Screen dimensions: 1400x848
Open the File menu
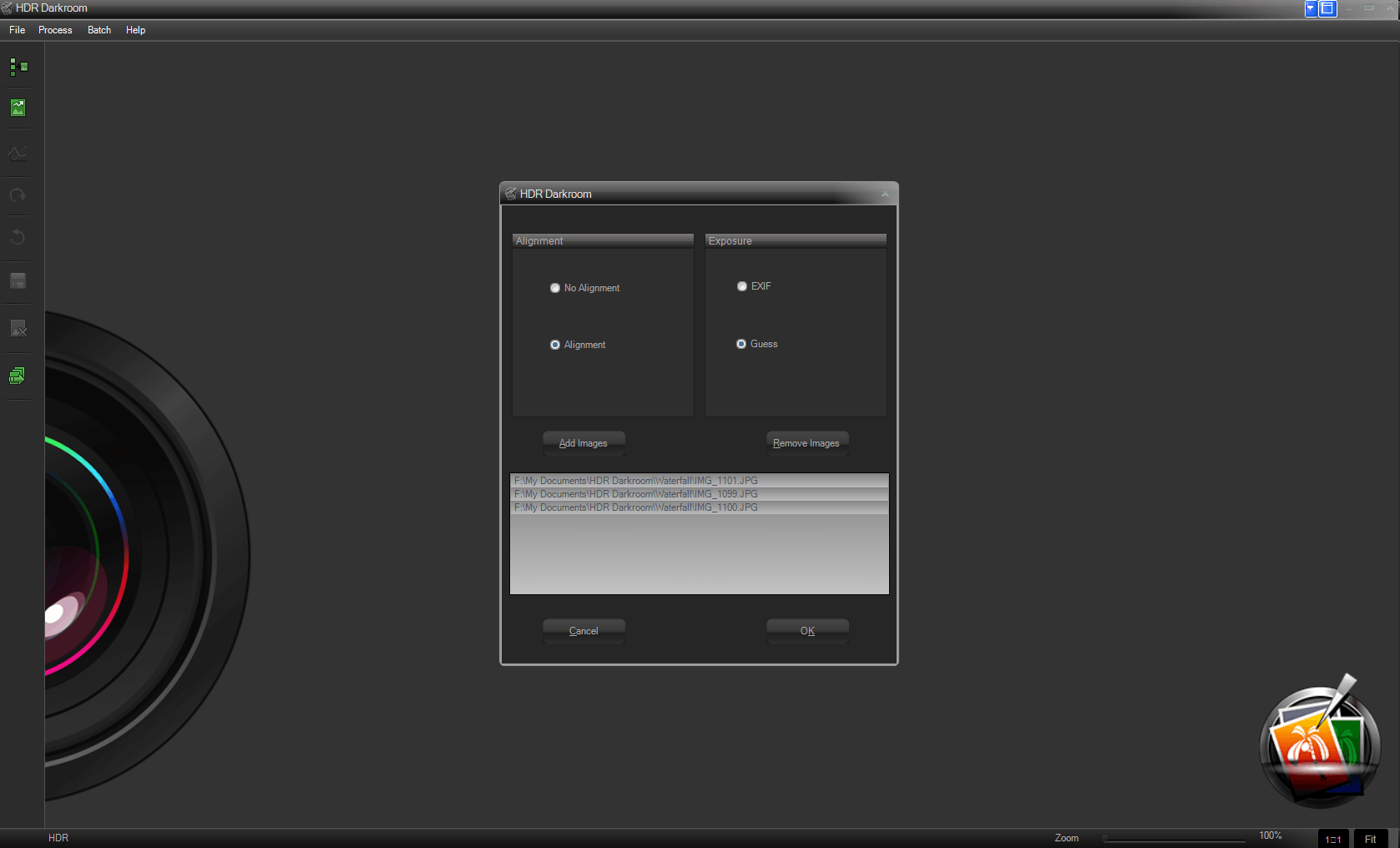pyautogui.click(x=16, y=30)
